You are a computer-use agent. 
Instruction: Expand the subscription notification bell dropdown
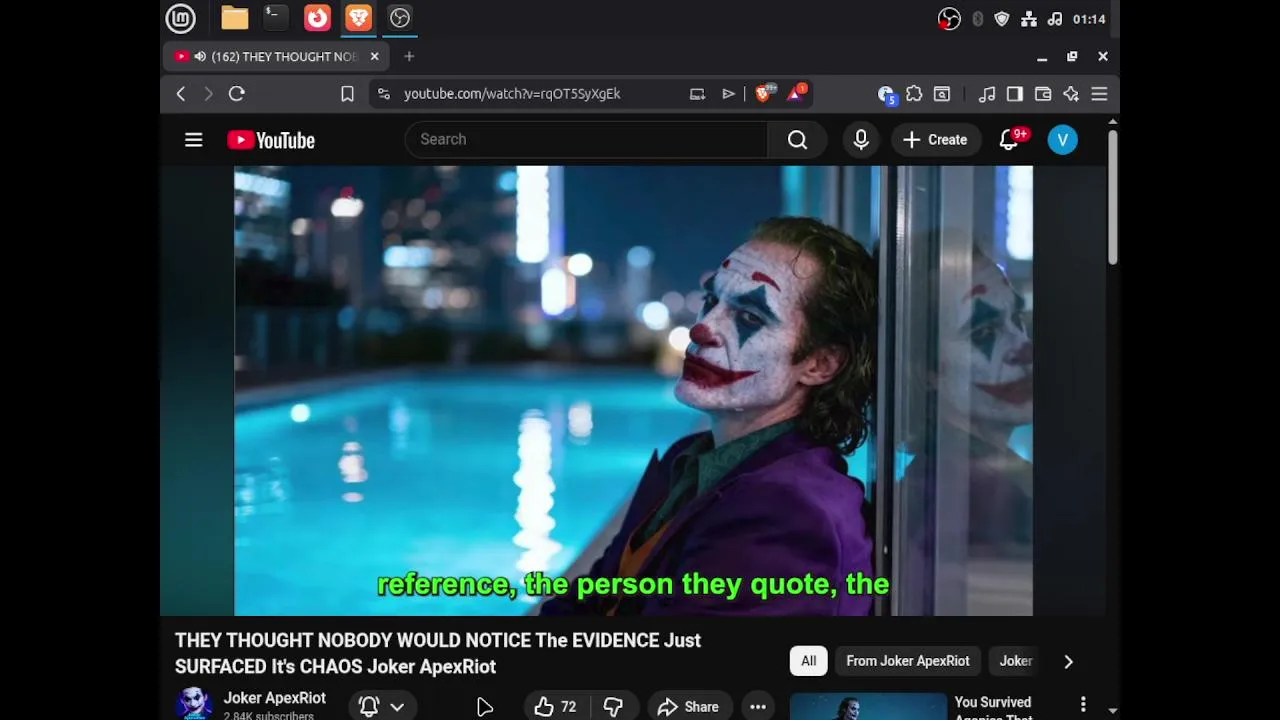click(382, 707)
